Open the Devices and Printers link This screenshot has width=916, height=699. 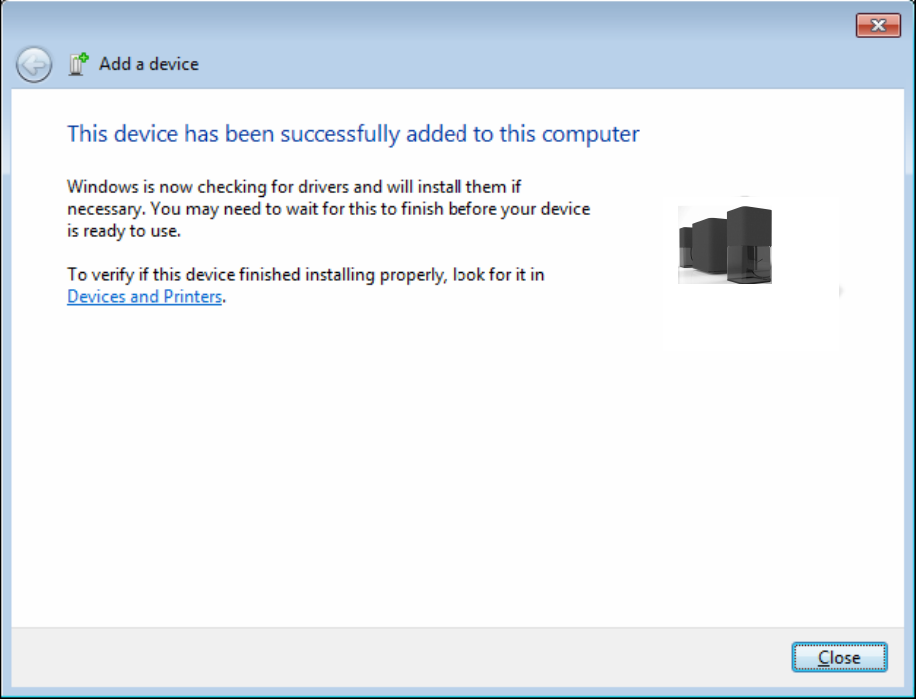[144, 297]
